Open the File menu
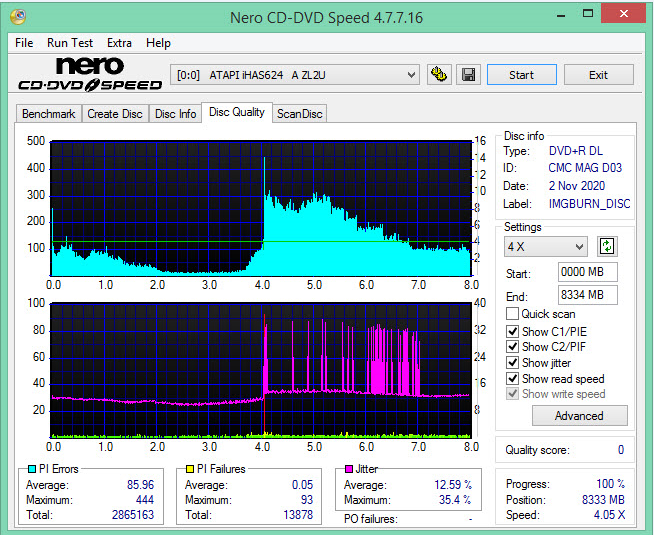The width and height of the screenshot is (654, 535). [24, 43]
